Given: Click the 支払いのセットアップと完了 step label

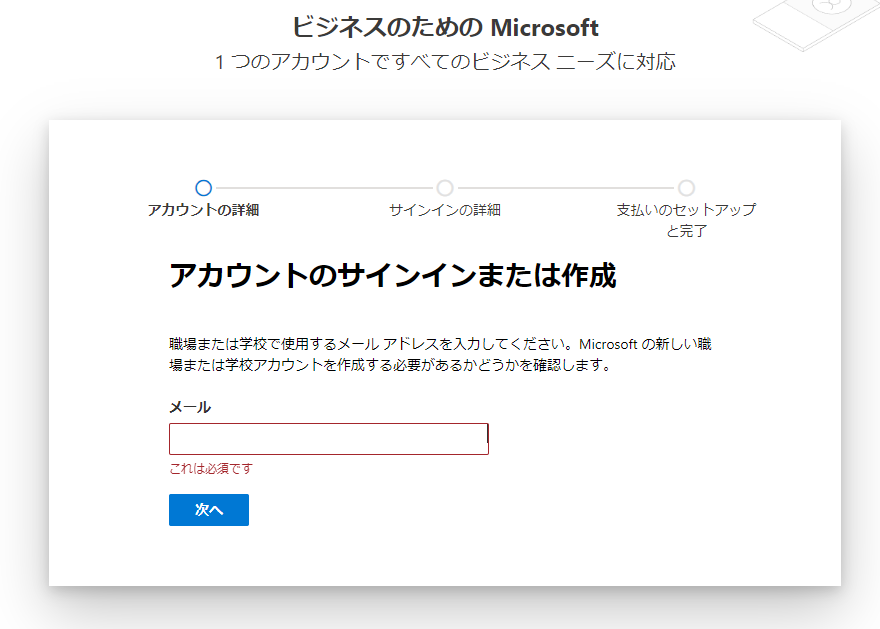Looking at the screenshot, I should [686, 220].
